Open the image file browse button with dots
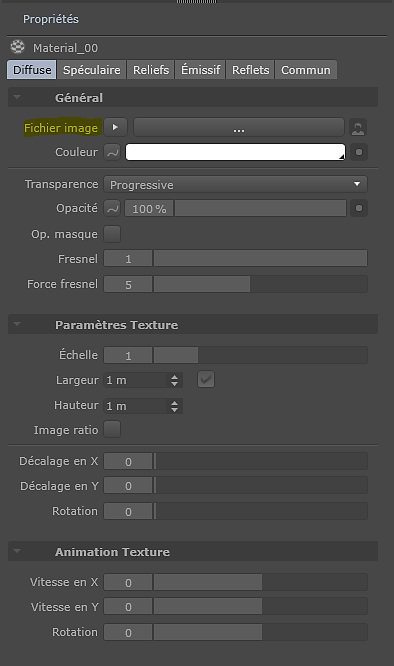This screenshot has width=394, height=666. point(239,127)
